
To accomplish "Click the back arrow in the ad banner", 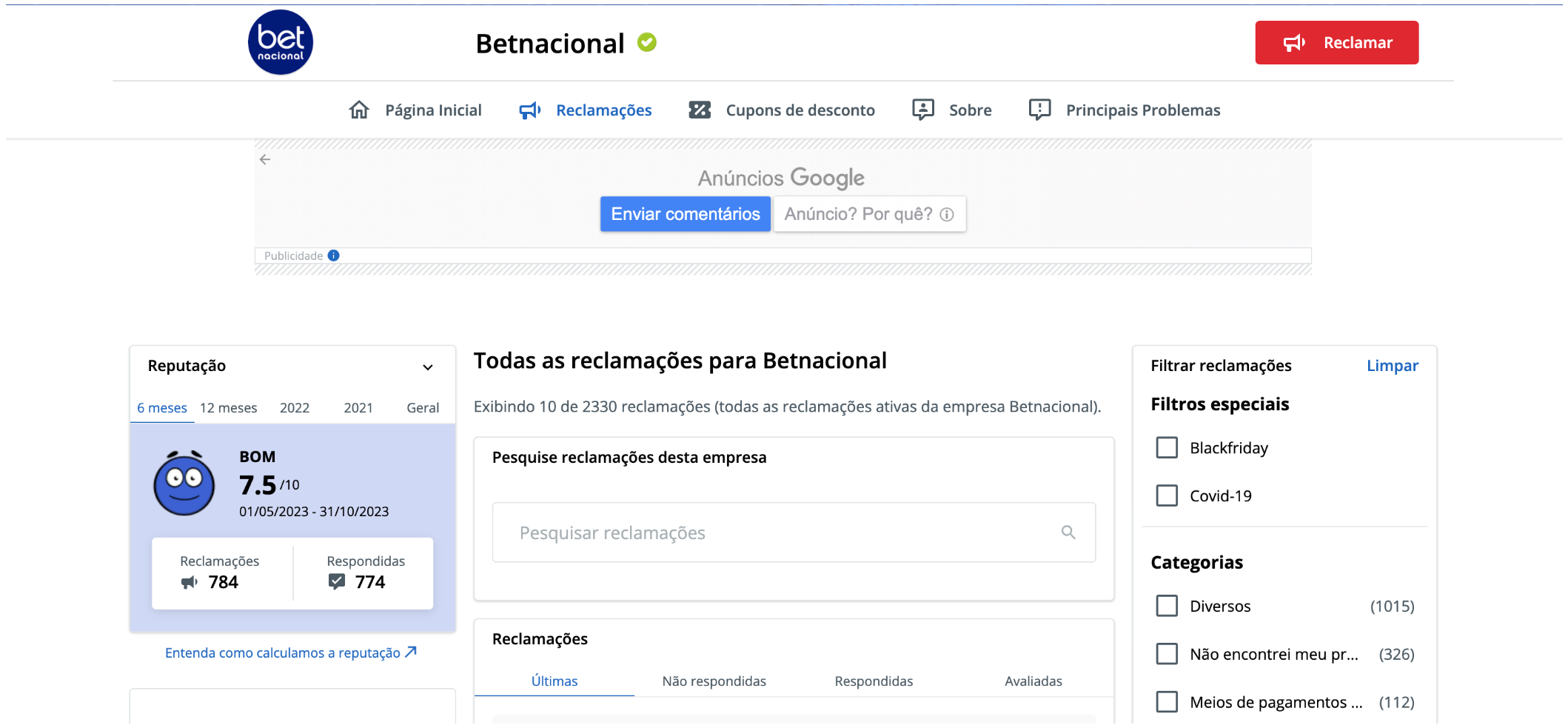I will [x=265, y=159].
